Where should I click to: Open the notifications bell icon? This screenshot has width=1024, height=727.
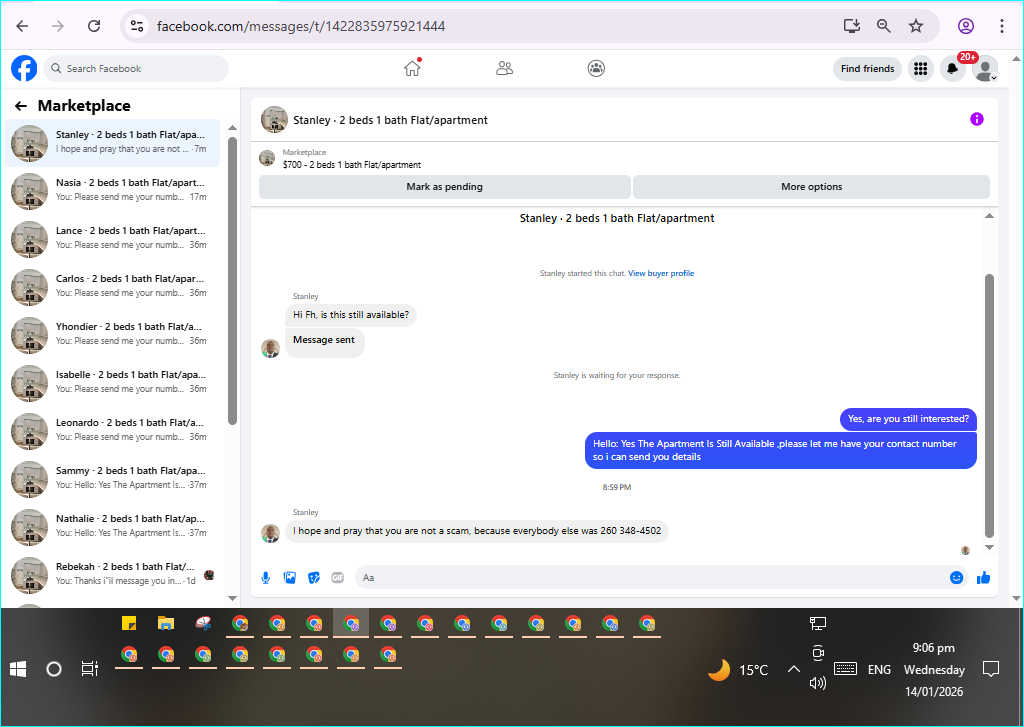[x=953, y=69]
